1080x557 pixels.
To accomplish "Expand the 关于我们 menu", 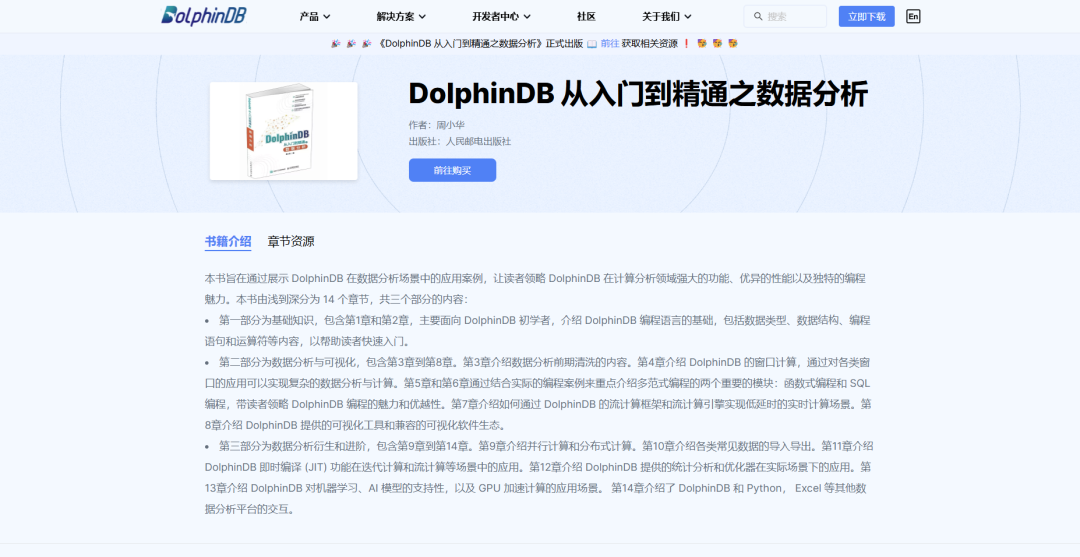I will (667, 17).
